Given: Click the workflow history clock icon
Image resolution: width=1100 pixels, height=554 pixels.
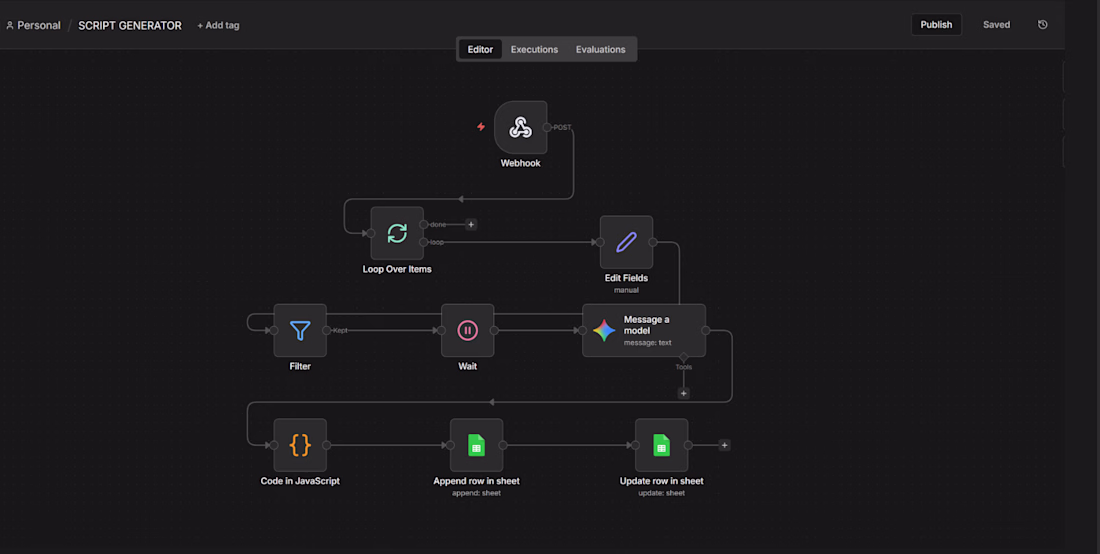Looking at the screenshot, I should point(1042,25).
